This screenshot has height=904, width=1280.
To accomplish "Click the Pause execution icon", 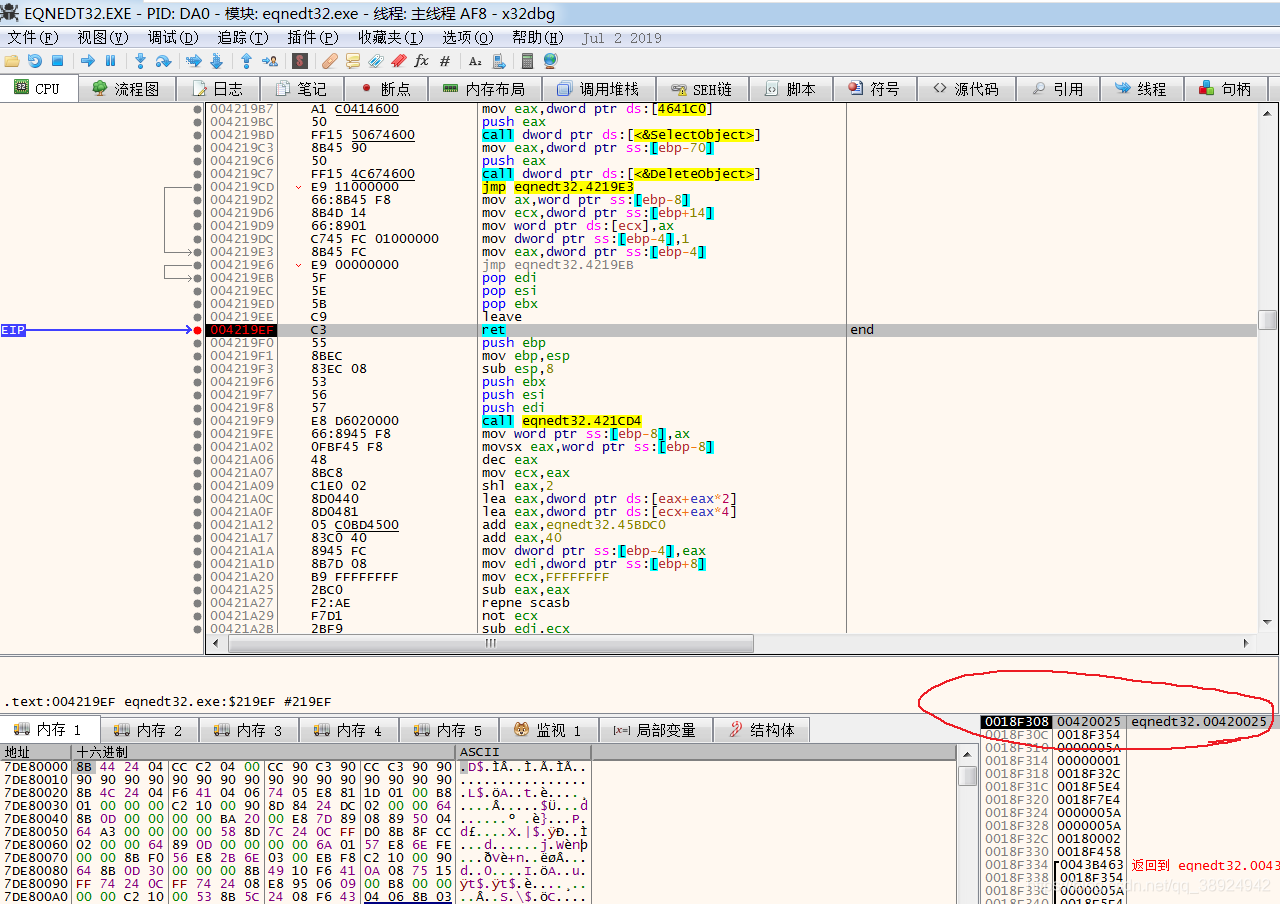I will tap(110, 61).
